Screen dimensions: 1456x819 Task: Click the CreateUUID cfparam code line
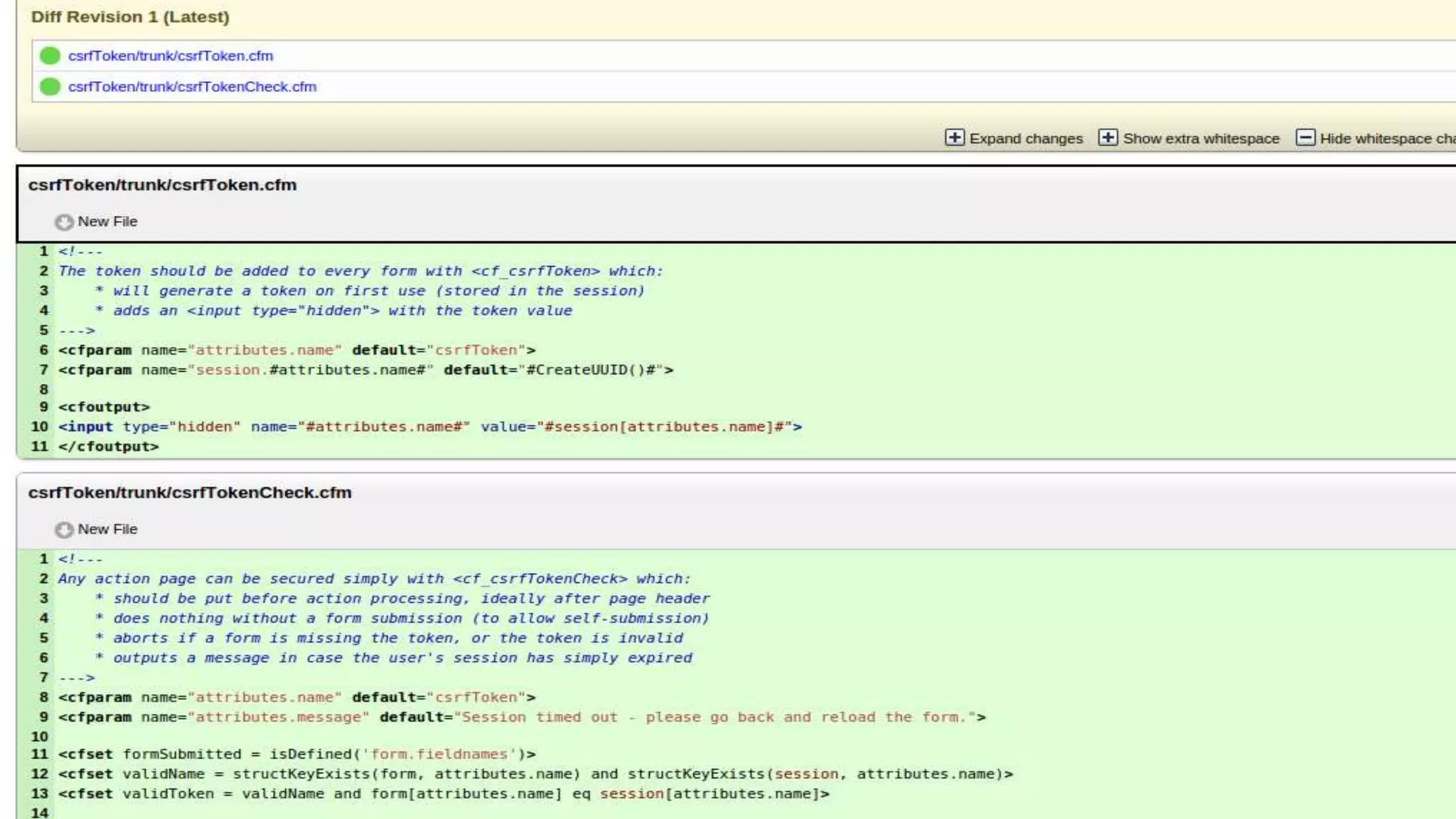[365, 370]
